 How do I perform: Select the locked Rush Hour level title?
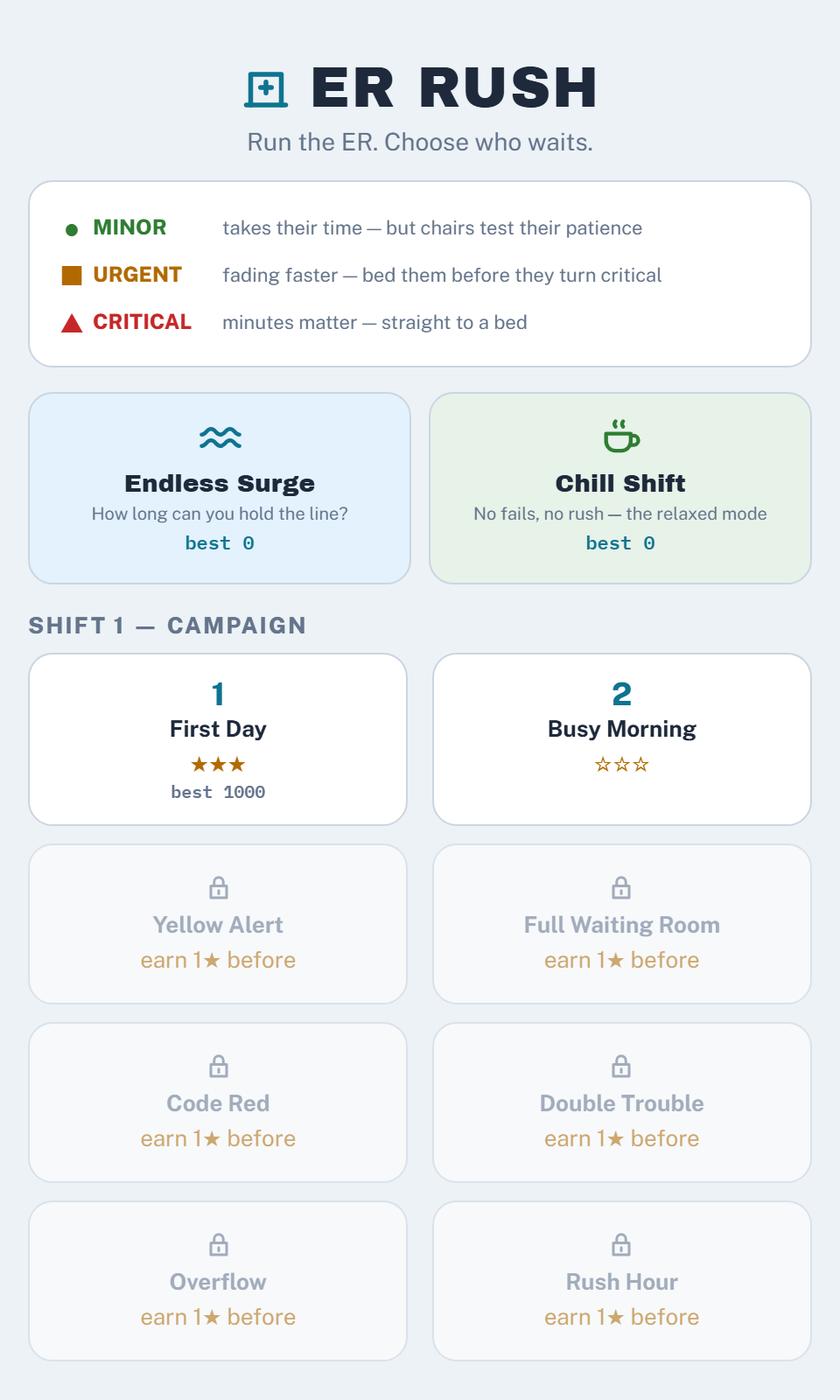[x=622, y=1282]
